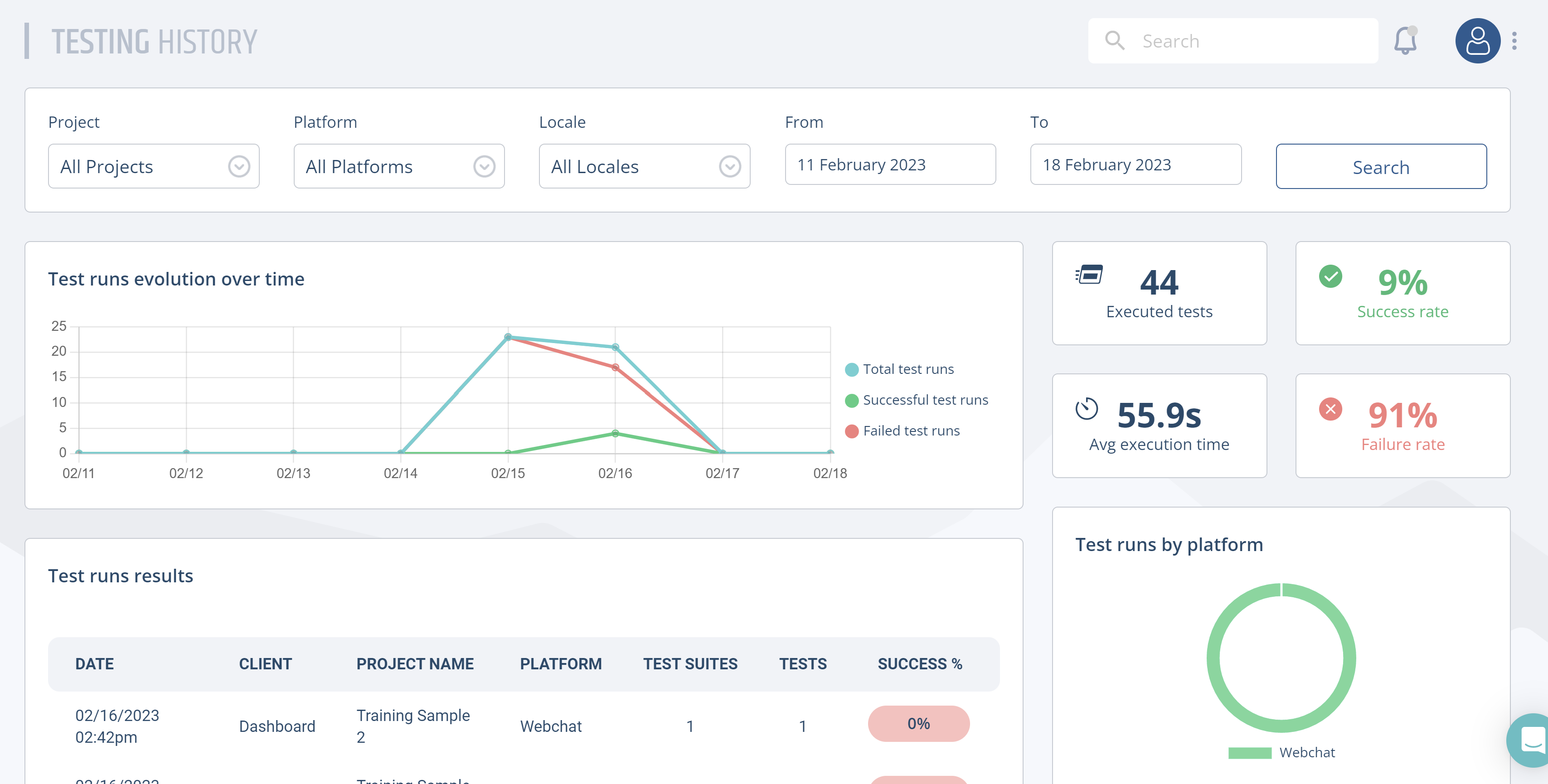Click the executed tests card icon
The height and width of the screenshot is (784, 1548).
click(x=1089, y=275)
